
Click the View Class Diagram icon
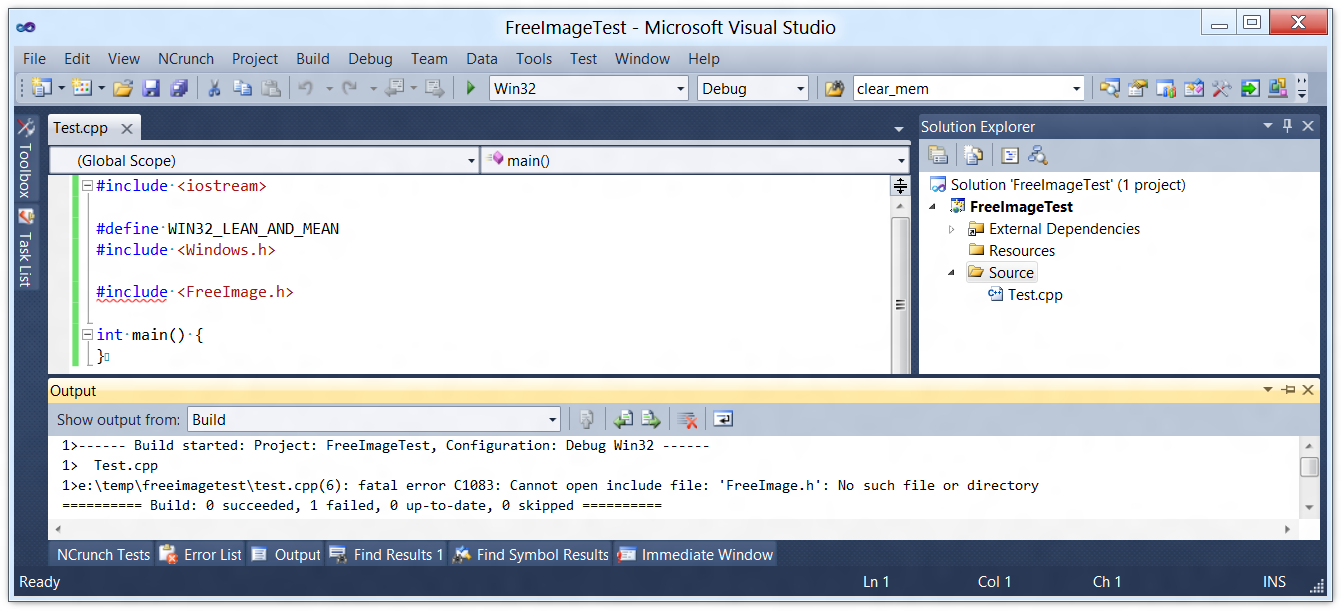[1038, 155]
